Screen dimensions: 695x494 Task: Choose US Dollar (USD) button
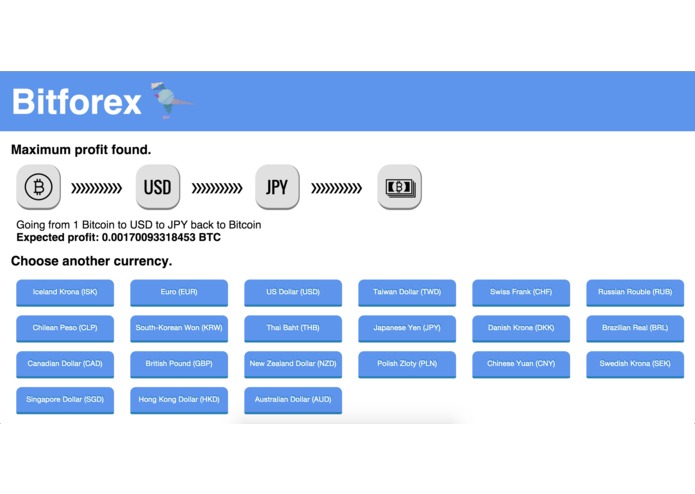point(293,292)
